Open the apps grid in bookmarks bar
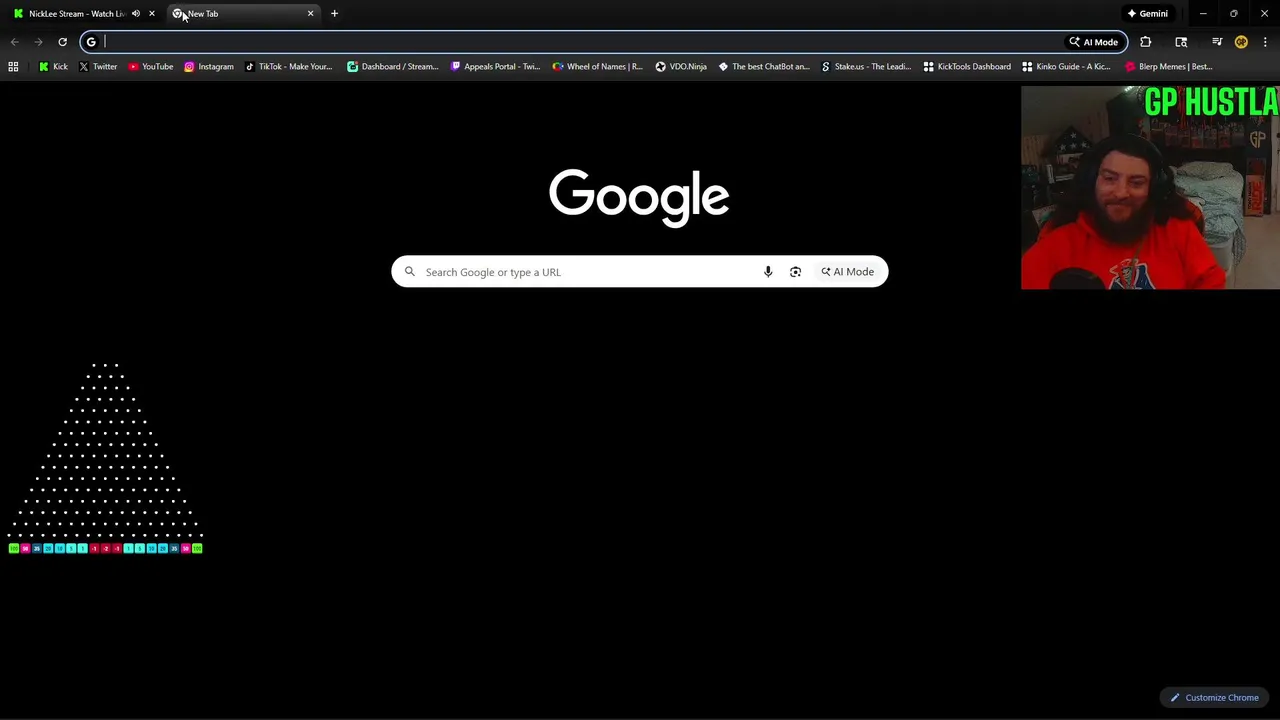The image size is (1280, 720). pyautogui.click(x=13, y=66)
